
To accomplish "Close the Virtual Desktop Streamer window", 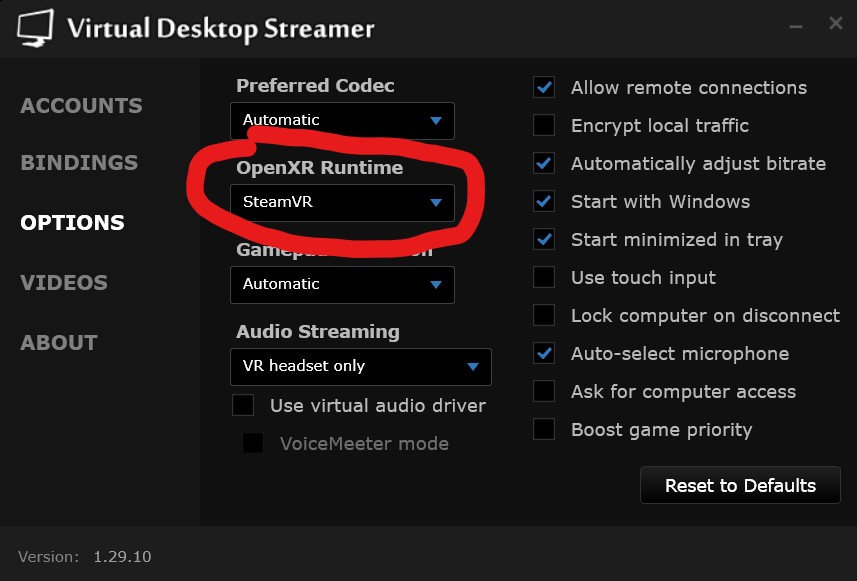I will [835, 23].
